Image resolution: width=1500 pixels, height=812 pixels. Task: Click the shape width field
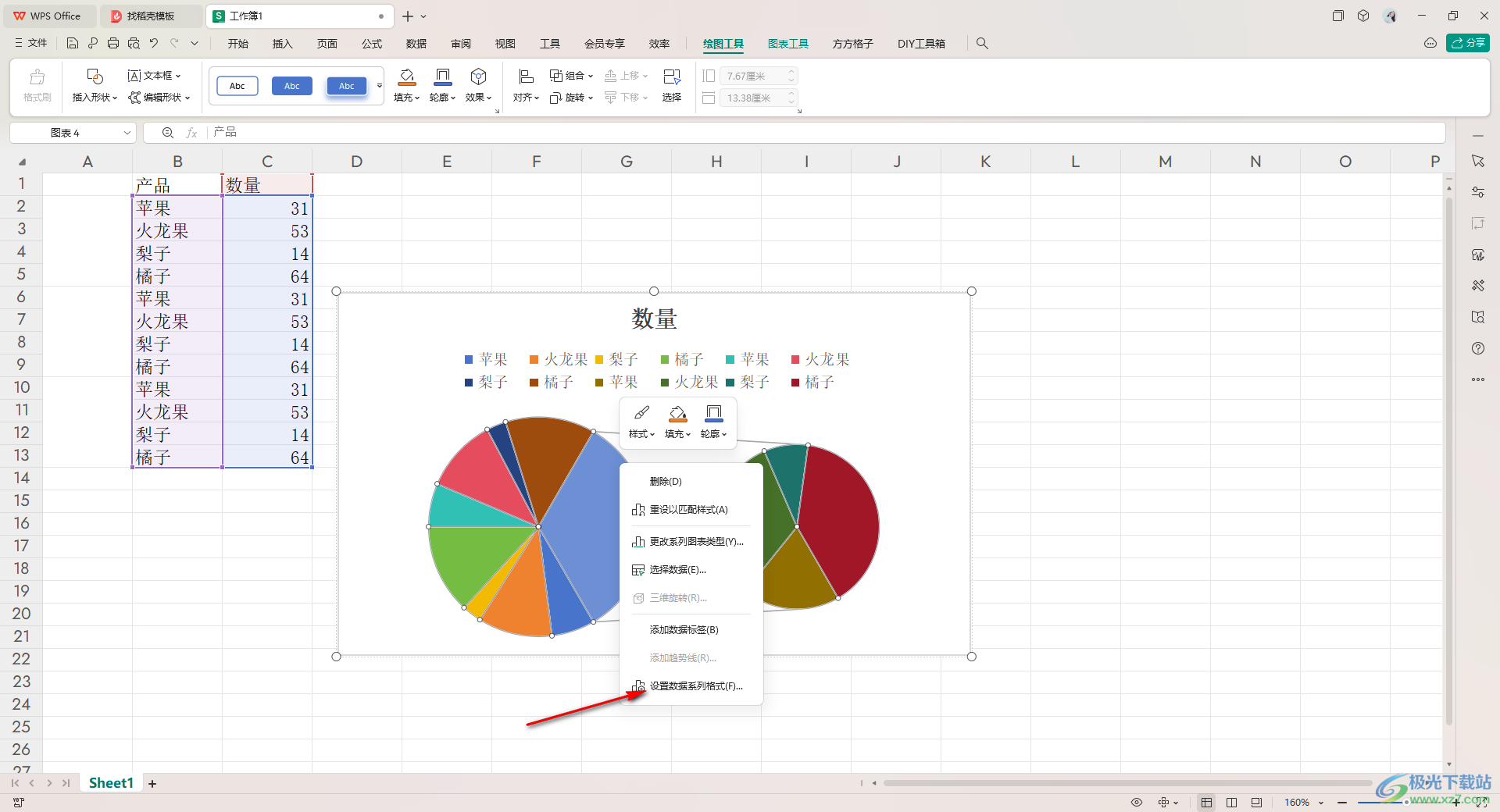tap(758, 98)
